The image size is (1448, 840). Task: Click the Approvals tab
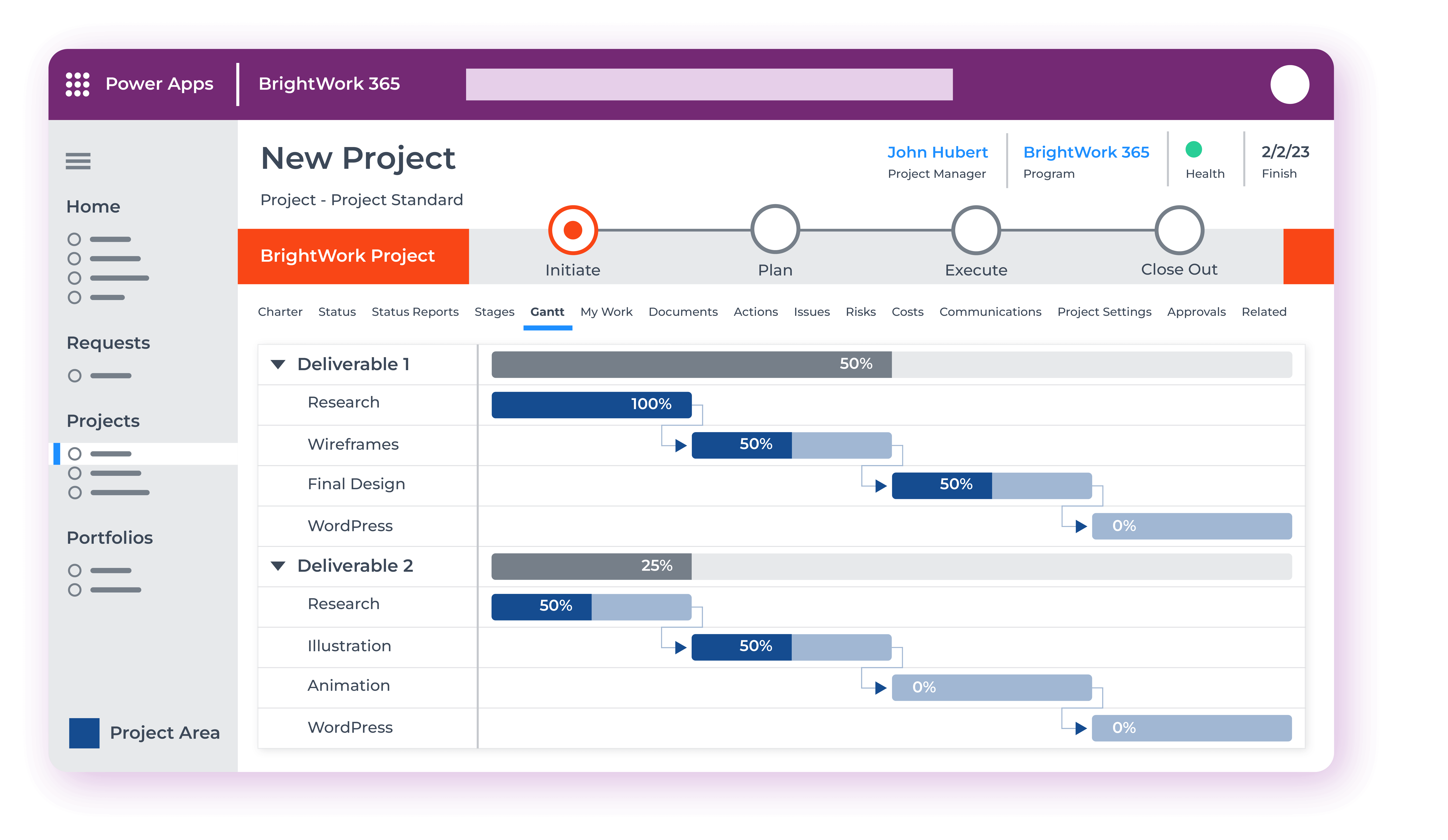point(1197,311)
